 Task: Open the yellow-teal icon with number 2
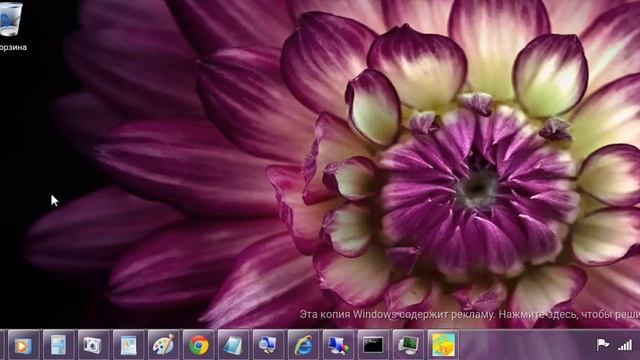click(443, 345)
